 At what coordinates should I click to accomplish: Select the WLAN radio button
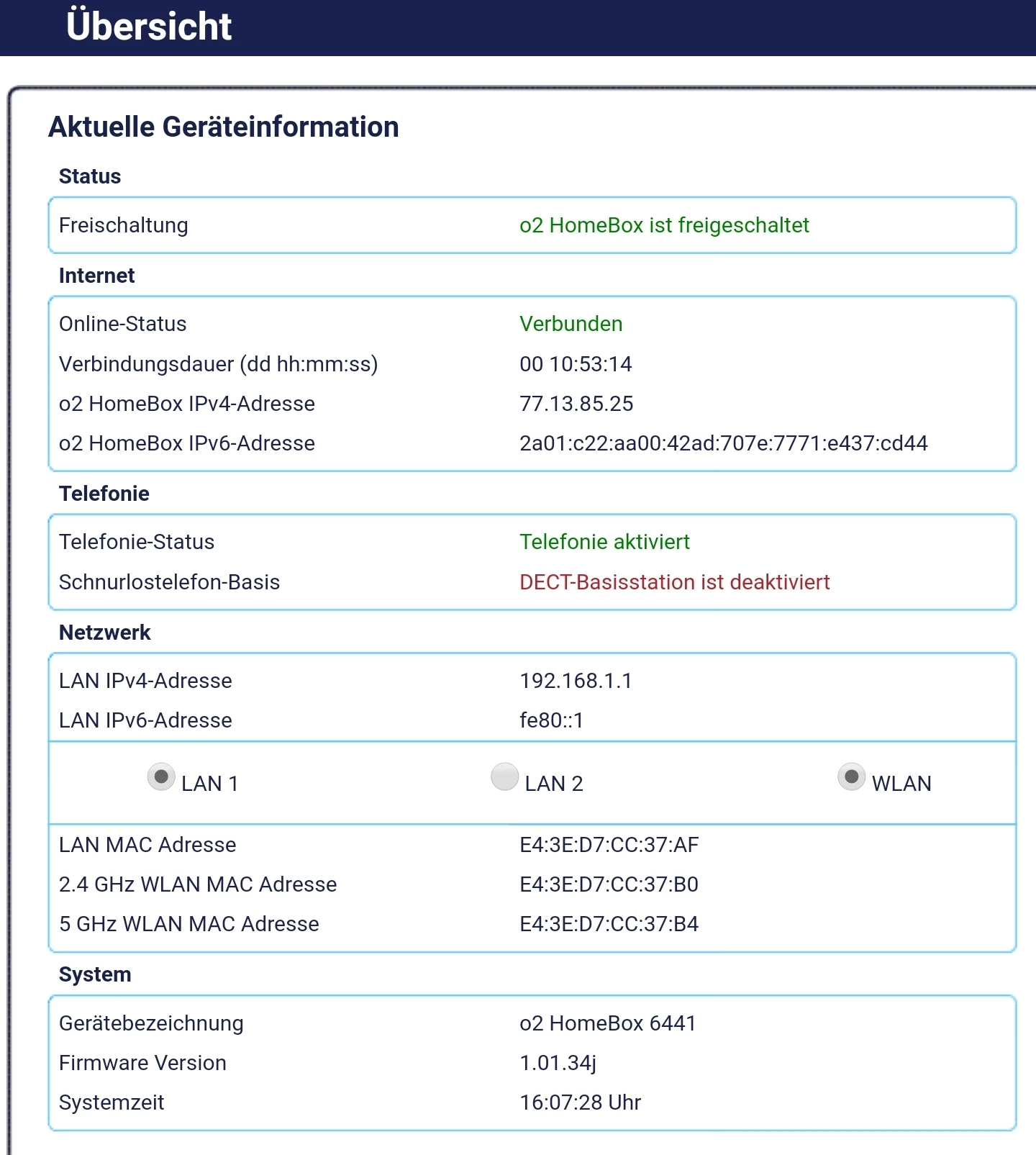[x=851, y=777]
